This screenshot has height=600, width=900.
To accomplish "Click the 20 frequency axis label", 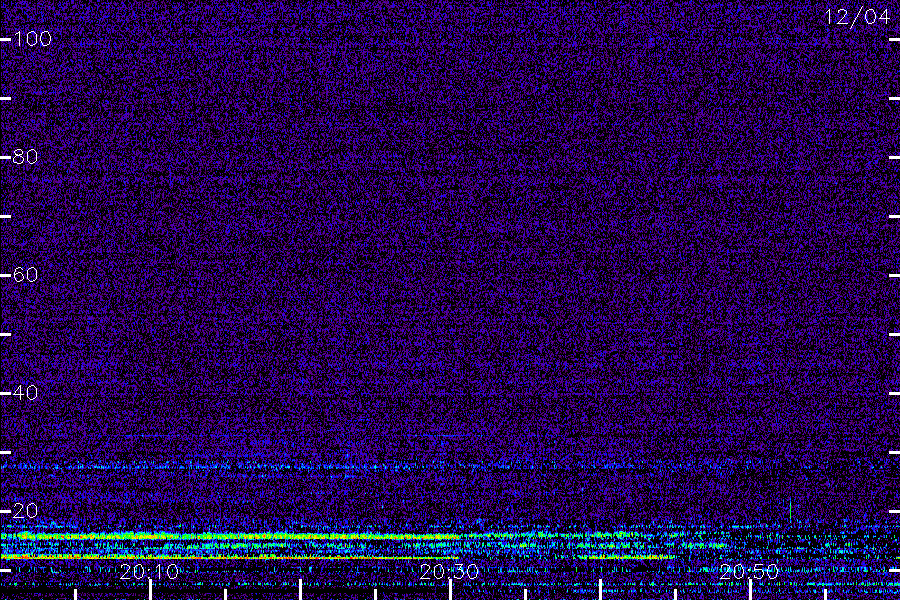I will [x=25, y=510].
